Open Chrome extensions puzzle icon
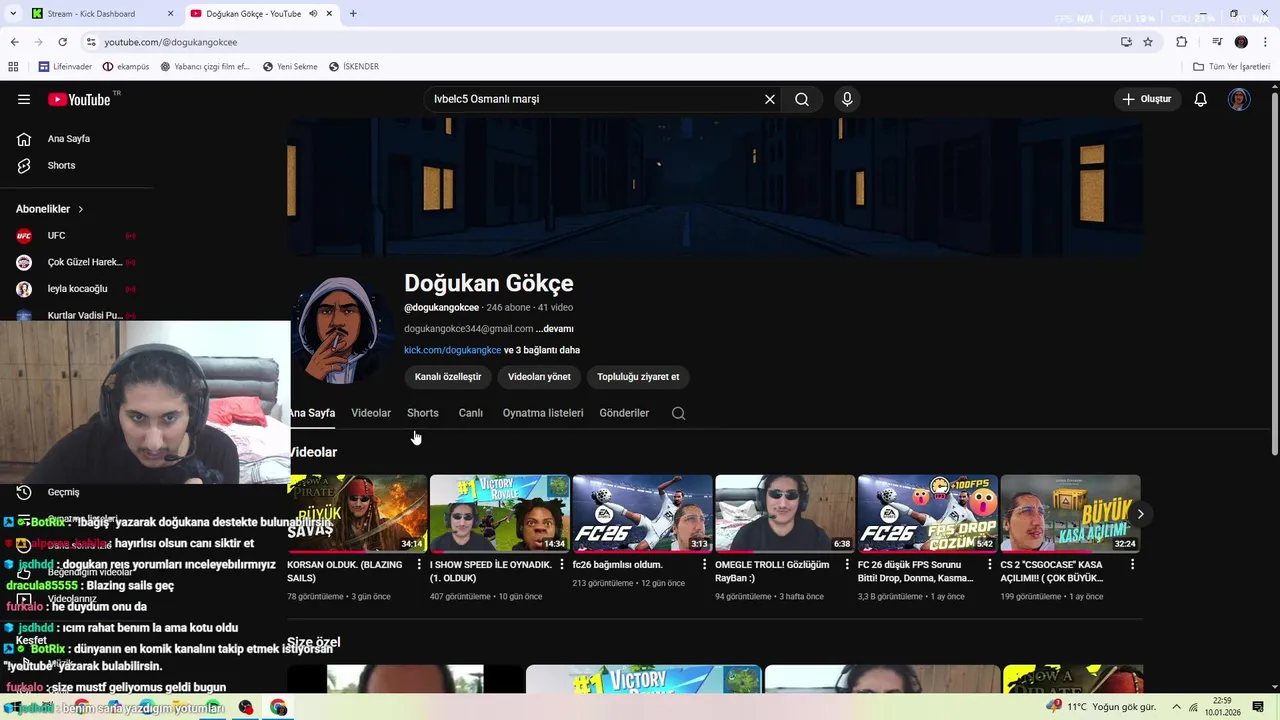Viewport: 1280px width, 720px height. pyautogui.click(x=1182, y=42)
